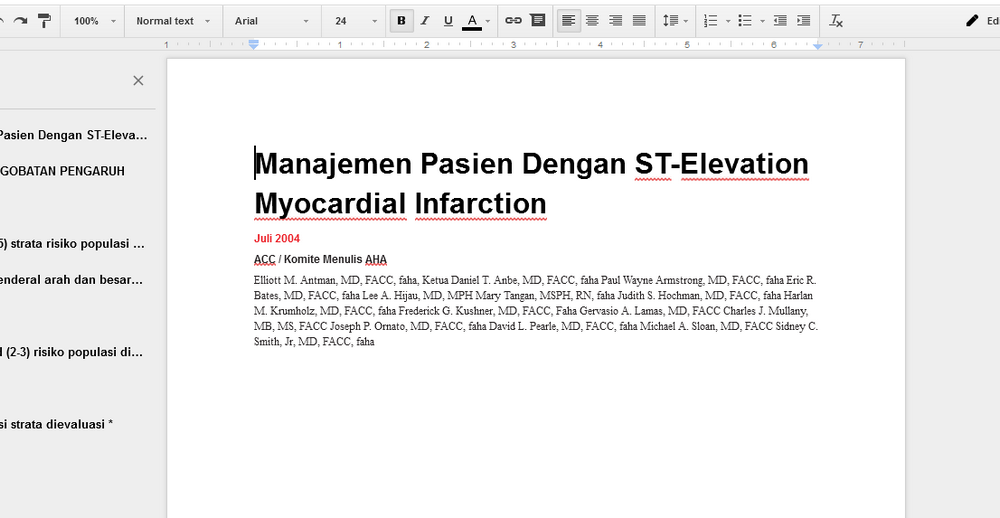Expand bulleted list options arrow
Image resolution: width=1000 pixels, height=518 pixels.
pos(763,21)
